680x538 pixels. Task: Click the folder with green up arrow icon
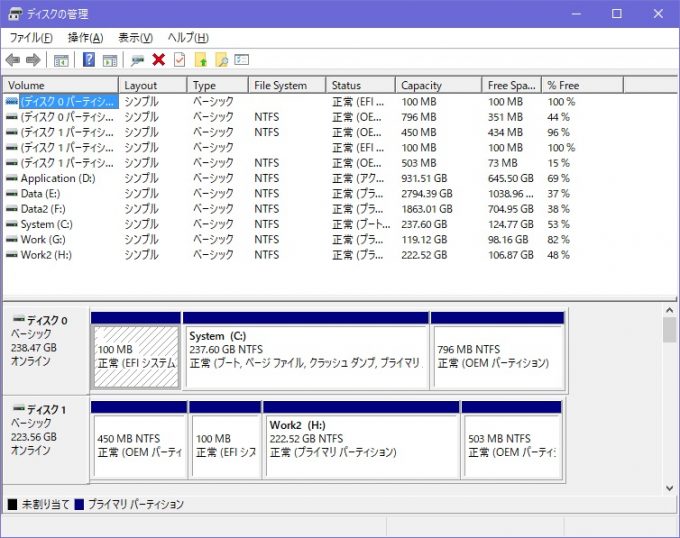pyautogui.click(x=201, y=59)
